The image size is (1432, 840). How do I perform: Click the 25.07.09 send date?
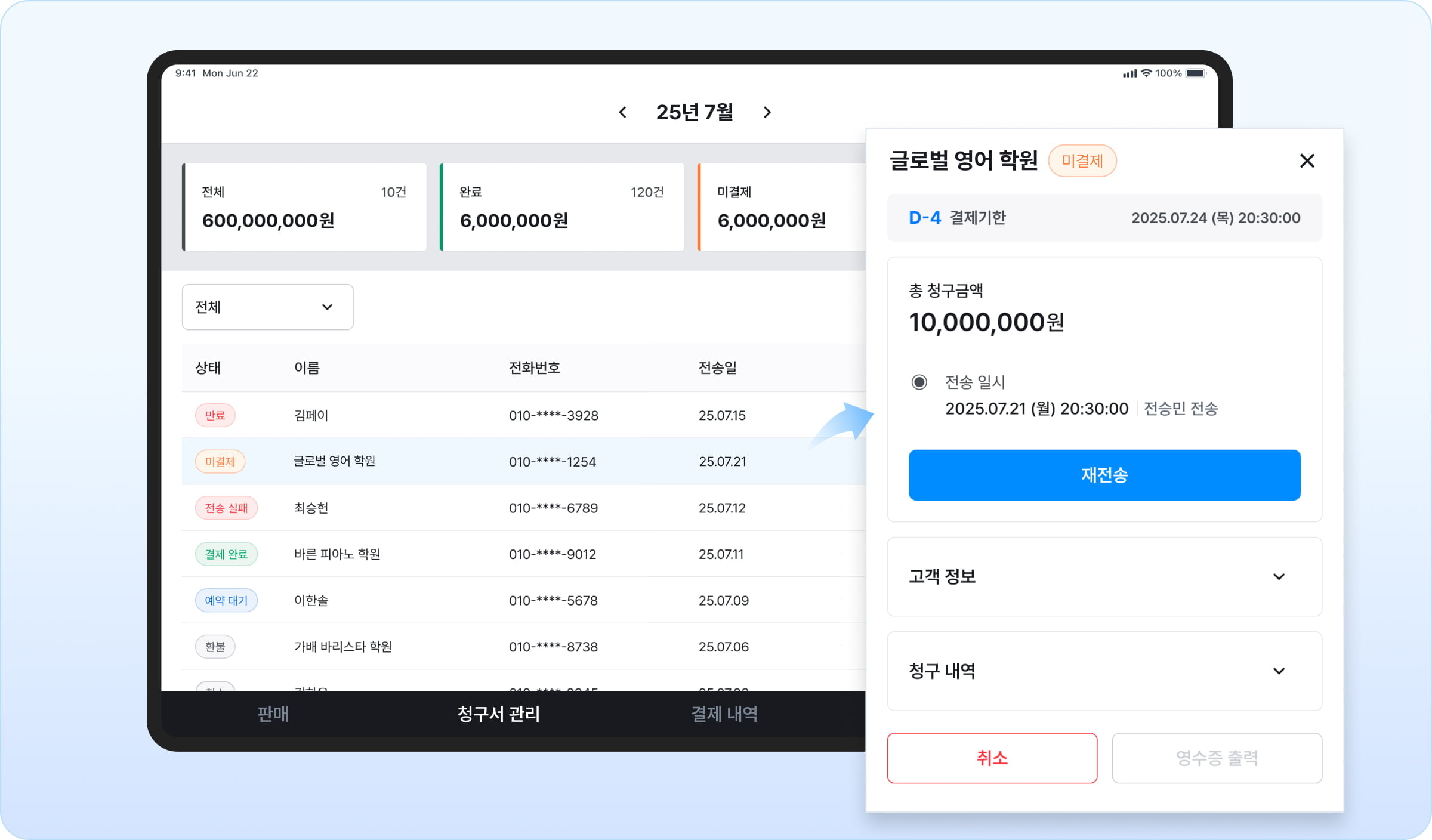(x=723, y=600)
